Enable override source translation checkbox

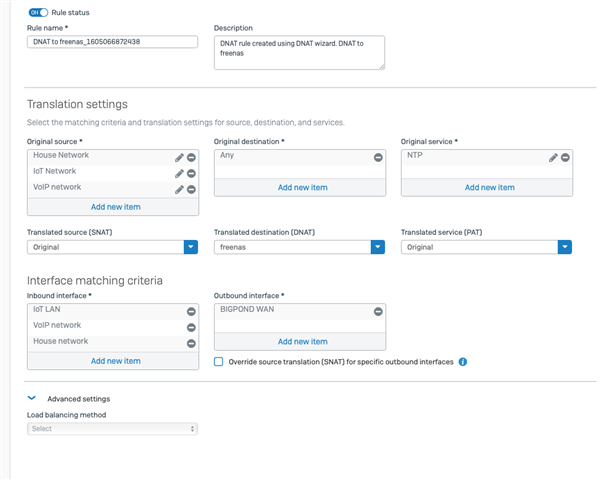tap(218, 362)
